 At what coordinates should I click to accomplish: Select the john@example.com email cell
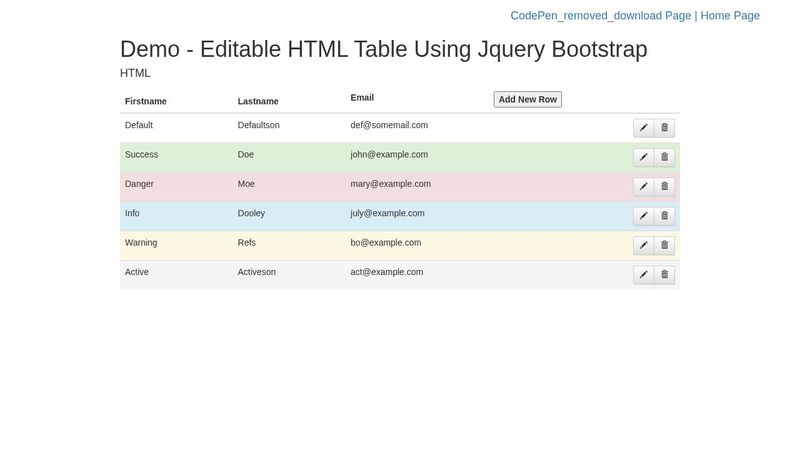click(389, 155)
